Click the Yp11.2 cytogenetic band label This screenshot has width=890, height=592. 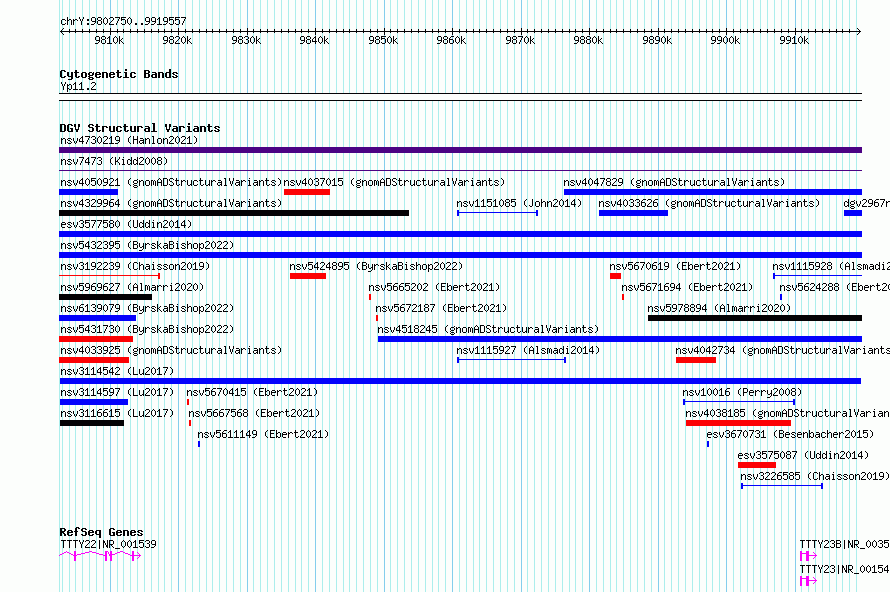tap(78, 87)
